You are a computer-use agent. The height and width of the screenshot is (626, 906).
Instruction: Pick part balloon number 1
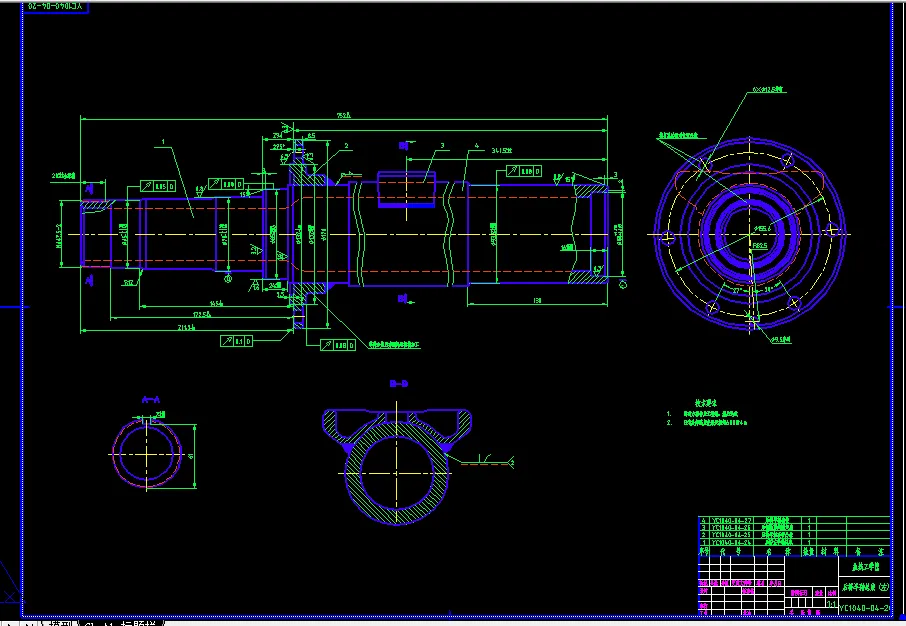pyautogui.click(x=163, y=142)
